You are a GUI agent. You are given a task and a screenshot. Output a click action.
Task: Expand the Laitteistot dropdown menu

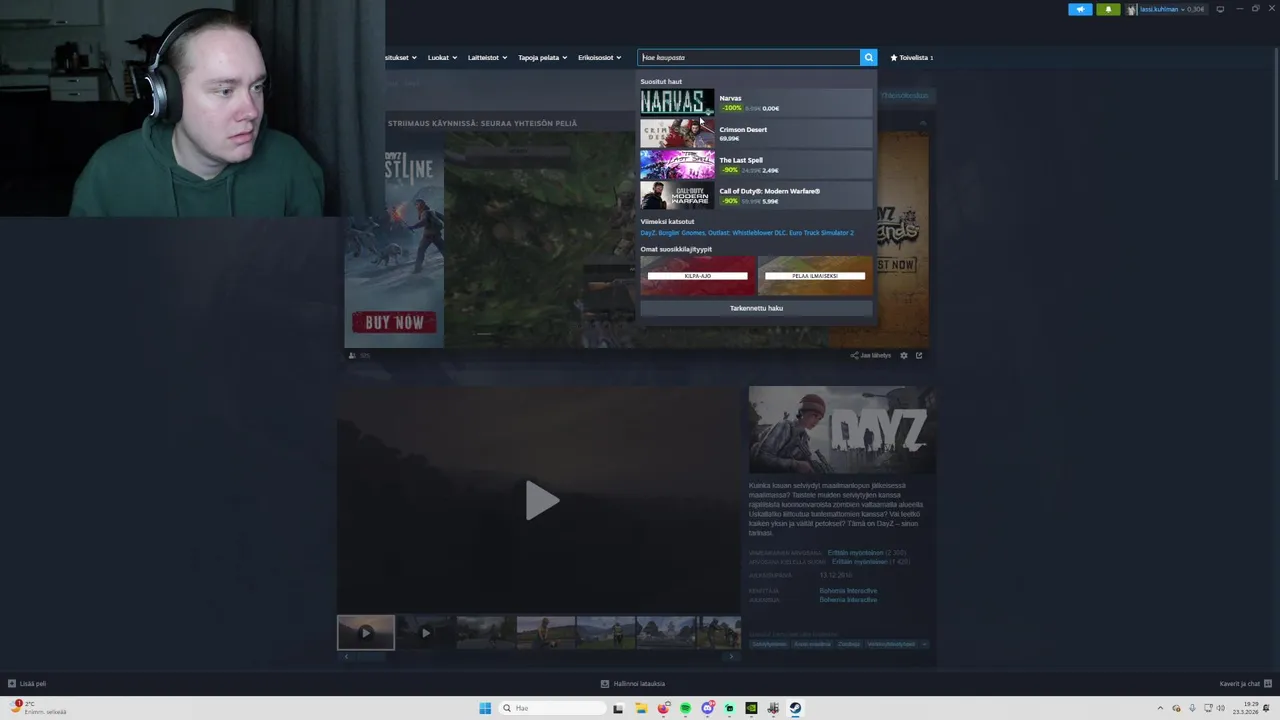tap(487, 57)
